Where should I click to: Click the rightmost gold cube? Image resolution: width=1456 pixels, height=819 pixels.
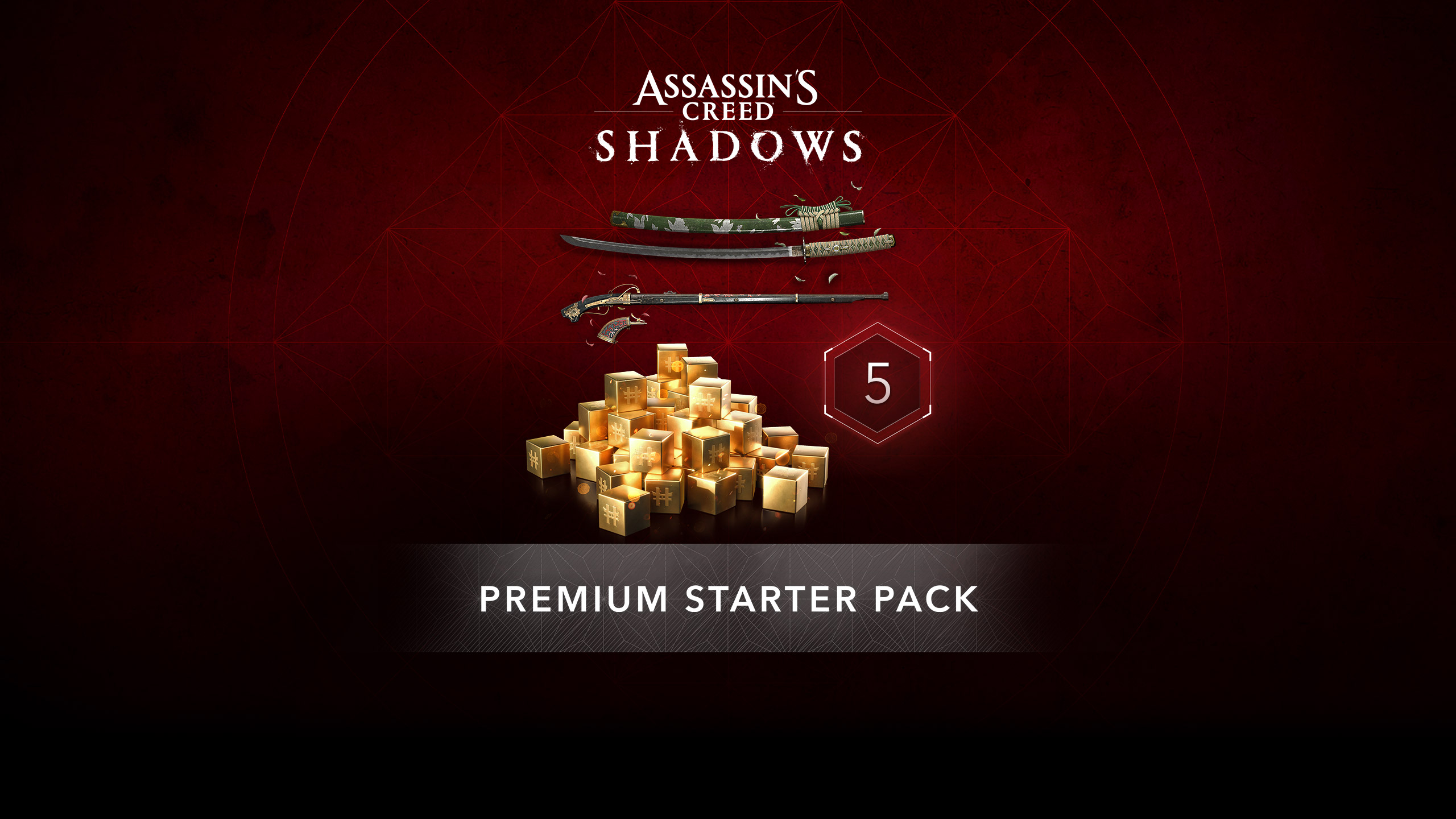[x=811, y=466]
